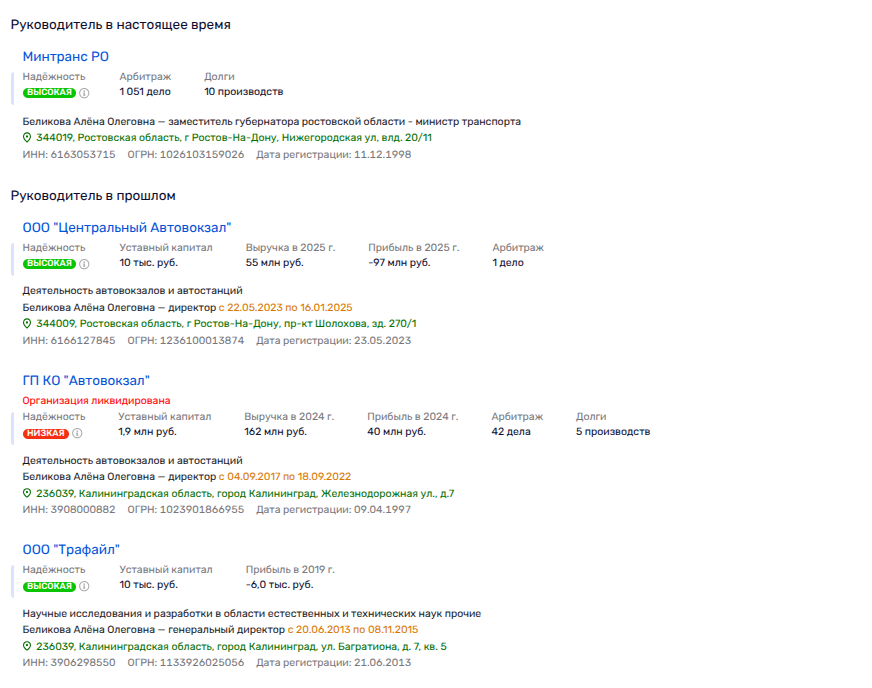The width and height of the screenshot is (872, 688).
Task: Click the "1 051 дело" arbitration count
Action: [145, 92]
